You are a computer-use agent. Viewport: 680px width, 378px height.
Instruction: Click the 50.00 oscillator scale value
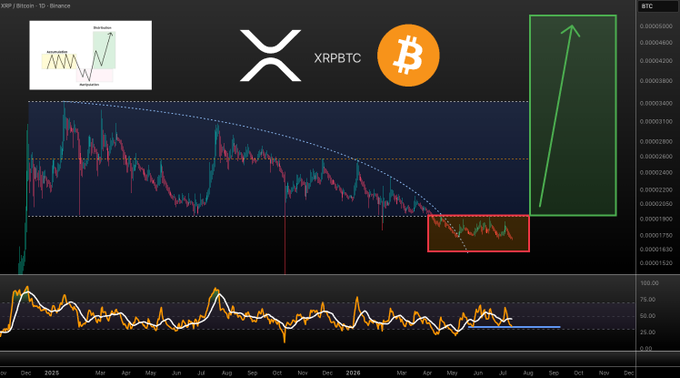[647, 316]
